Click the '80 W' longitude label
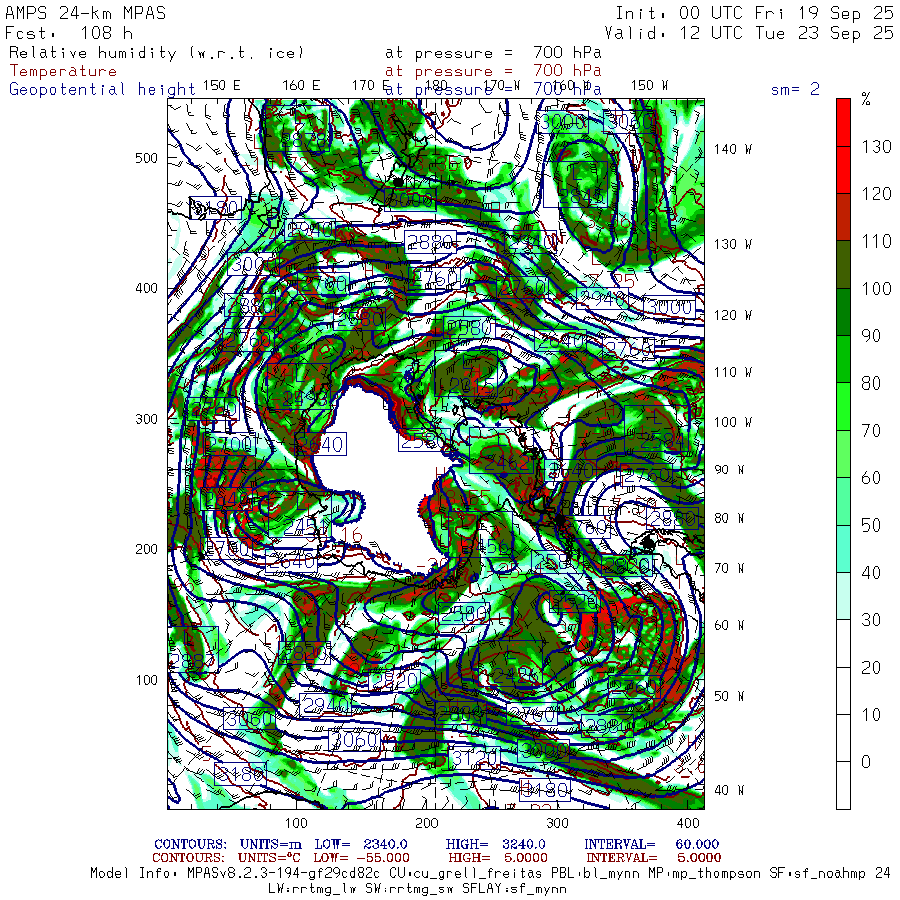Screen dimensions: 900x900 click(x=729, y=519)
